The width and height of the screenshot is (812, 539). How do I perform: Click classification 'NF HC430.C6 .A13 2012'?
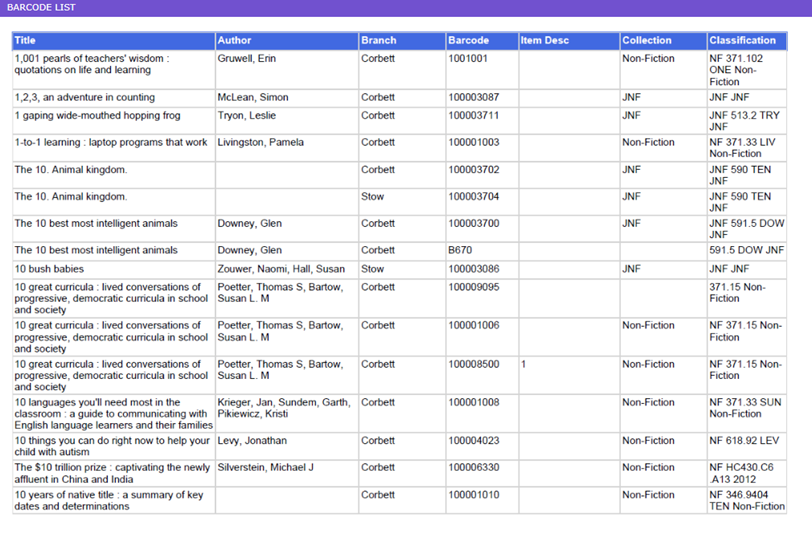click(x=741, y=473)
